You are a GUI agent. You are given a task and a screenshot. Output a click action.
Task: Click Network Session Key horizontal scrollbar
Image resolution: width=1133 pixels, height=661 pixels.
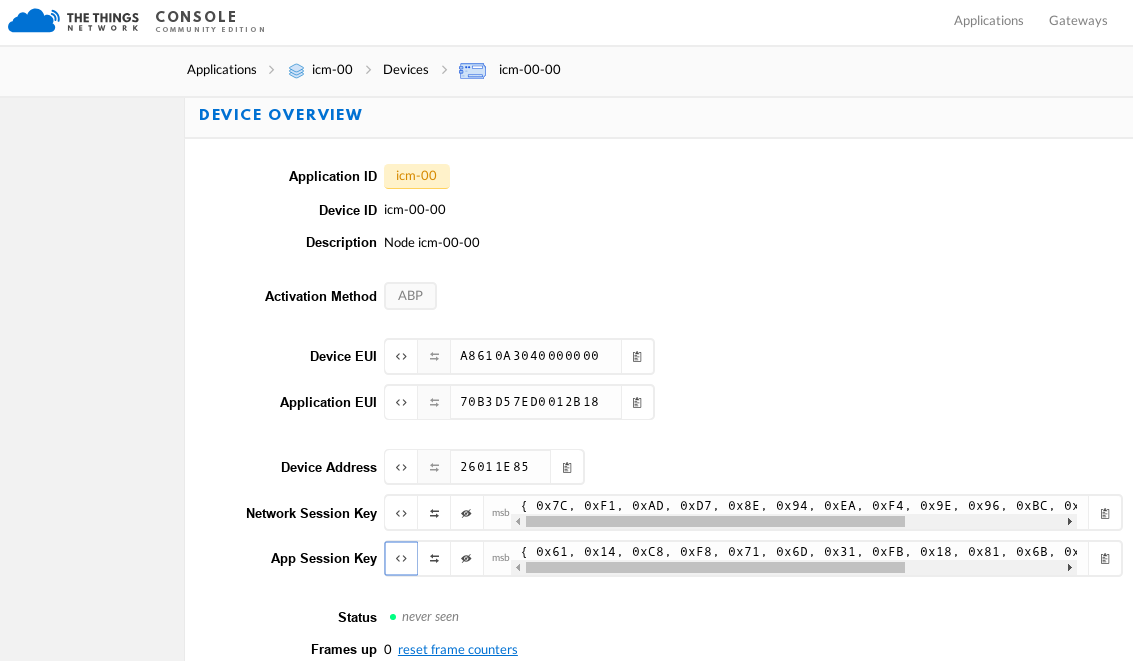(x=715, y=522)
